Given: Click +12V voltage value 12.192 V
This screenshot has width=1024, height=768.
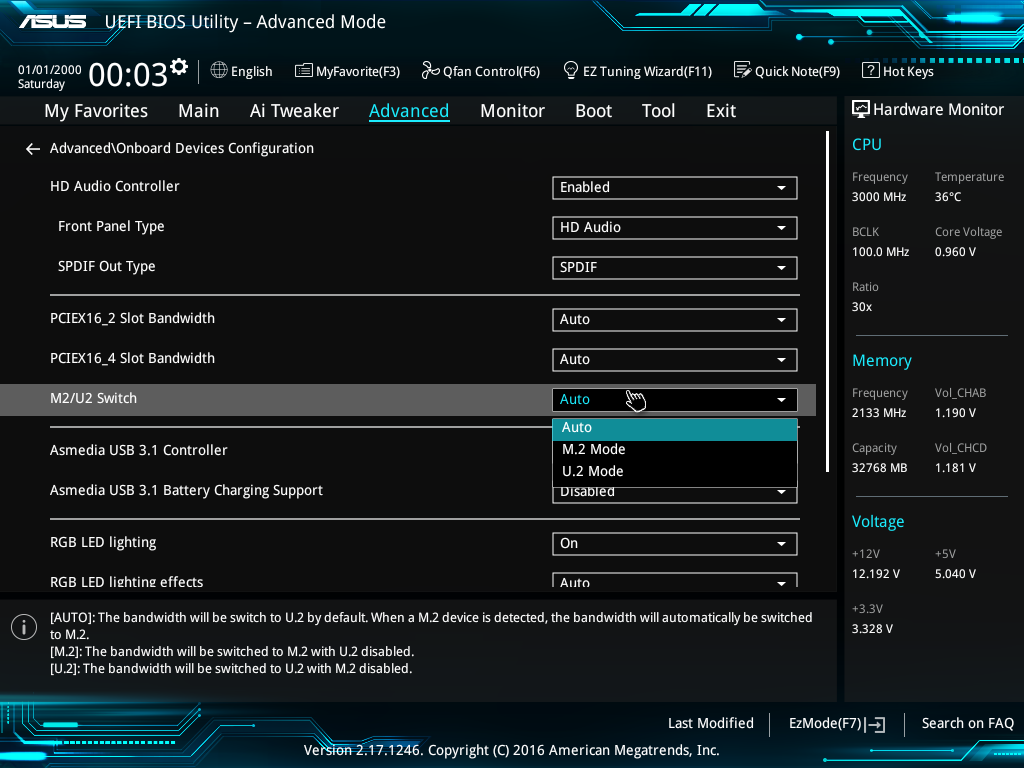Looking at the screenshot, I should click(x=876, y=574).
